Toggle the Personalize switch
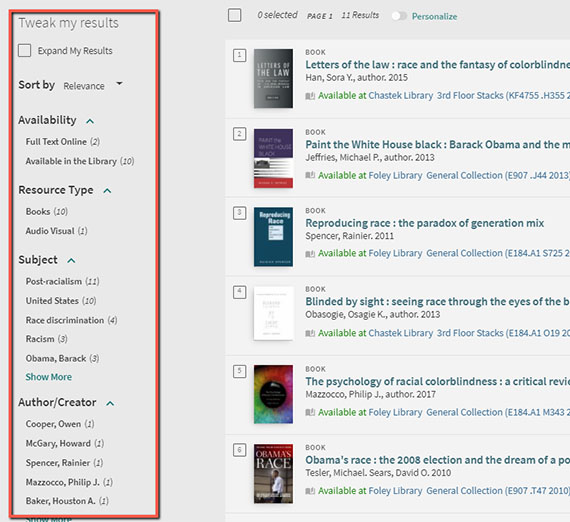 (399, 16)
